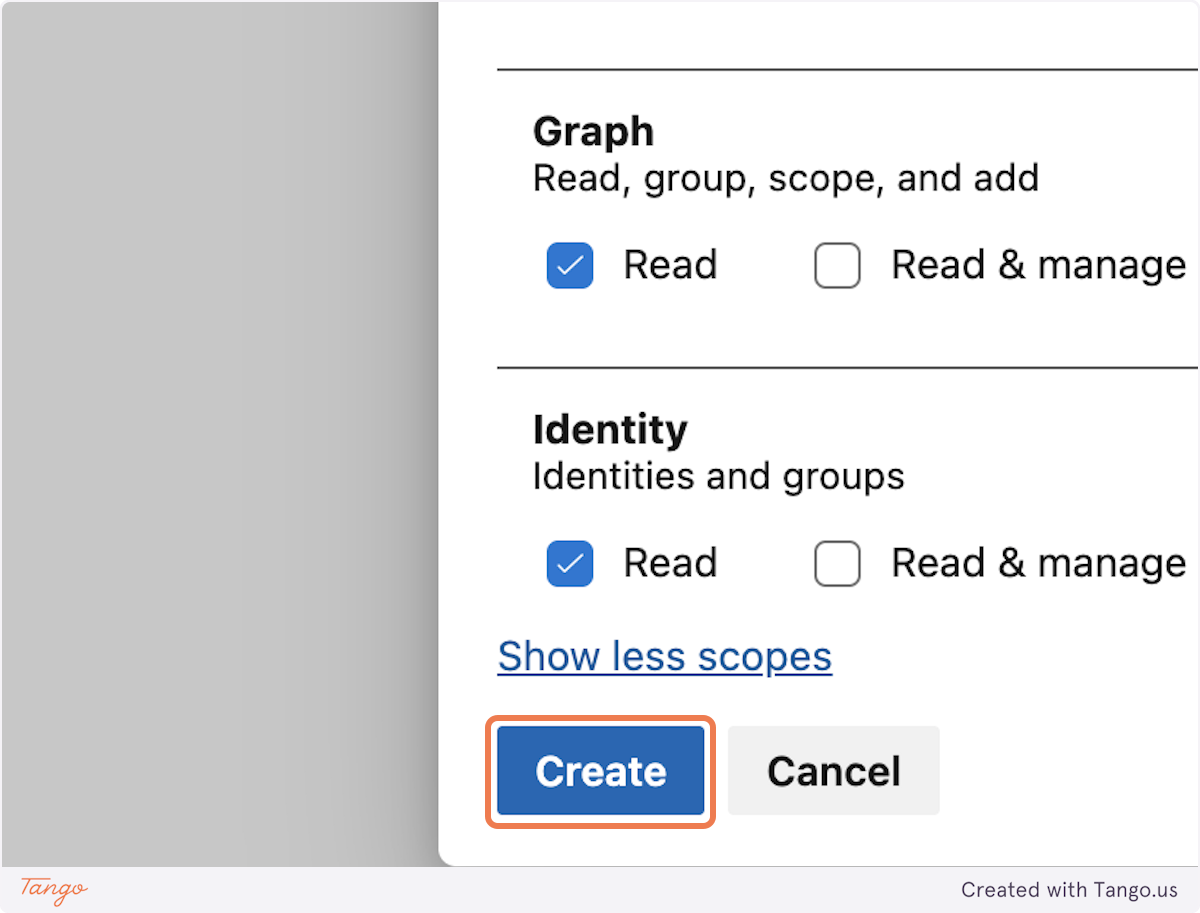This screenshot has height=913, width=1200.
Task: Confirm scope selection by clicking Create
Action: (x=600, y=771)
